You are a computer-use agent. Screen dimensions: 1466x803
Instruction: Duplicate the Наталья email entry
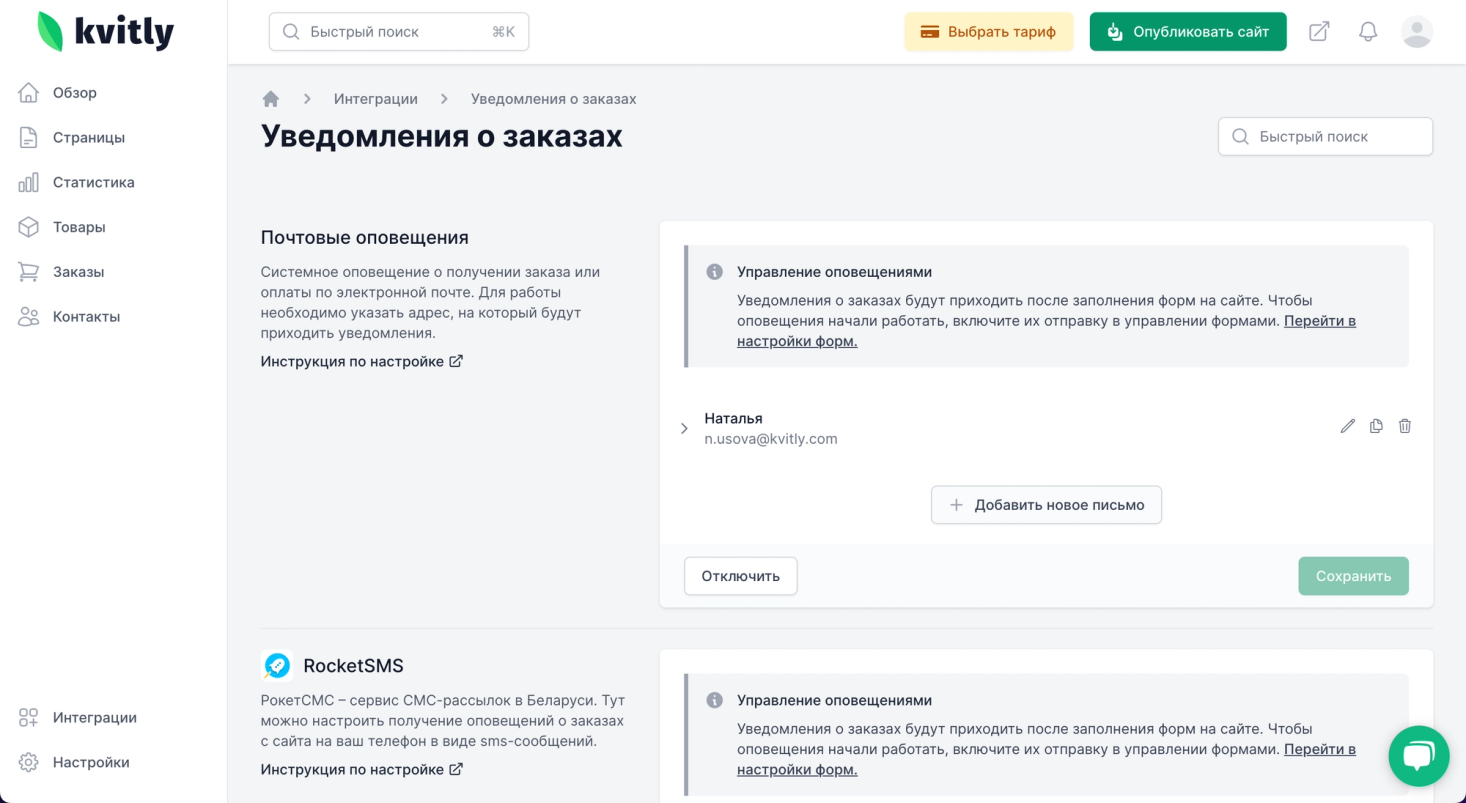(x=1376, y=426)
